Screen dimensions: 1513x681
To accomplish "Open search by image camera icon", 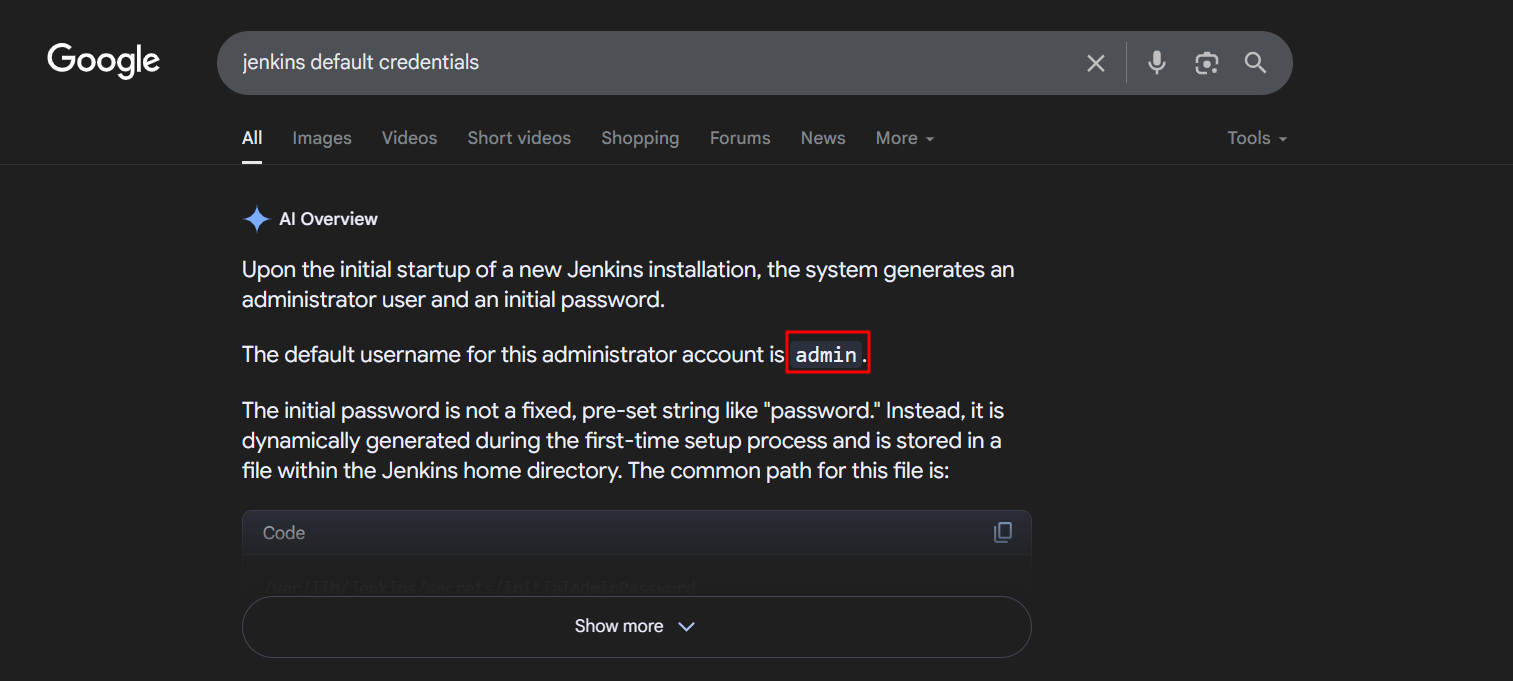I will tap(1207, 63).
